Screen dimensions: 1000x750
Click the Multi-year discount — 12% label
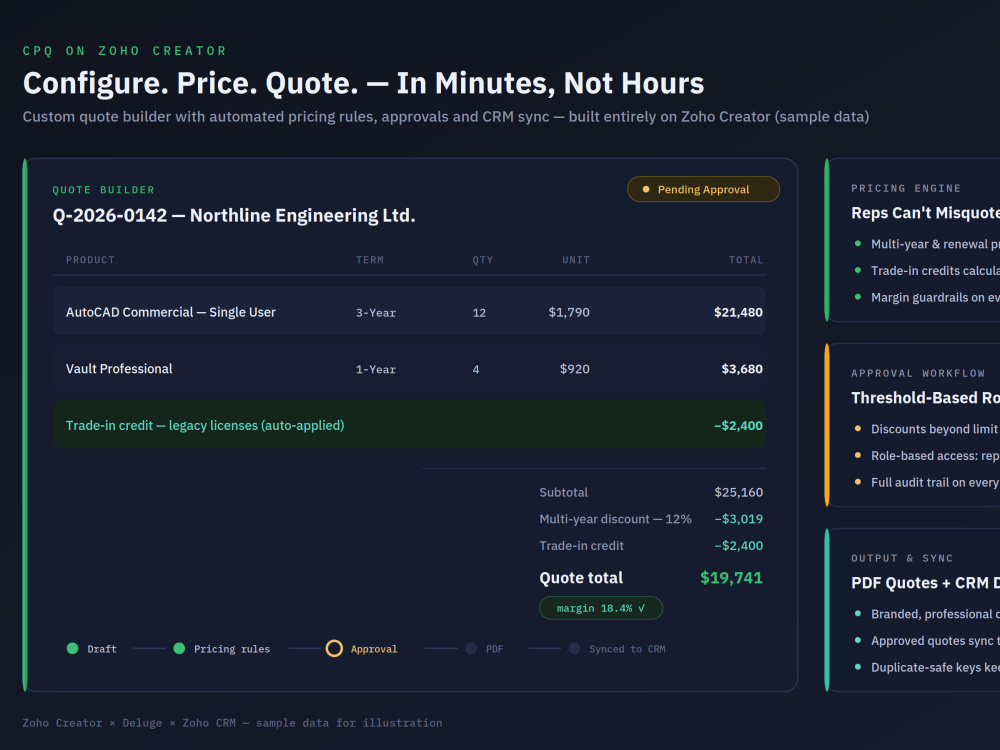(x=615, y=519)
